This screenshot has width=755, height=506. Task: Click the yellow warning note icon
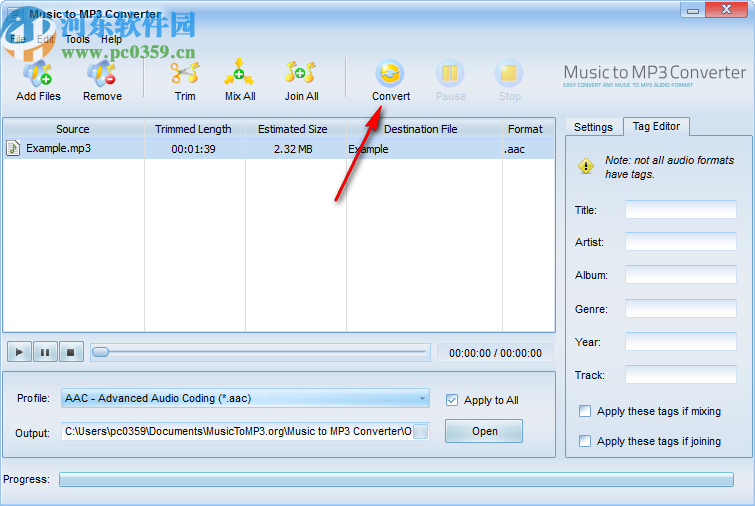[x=586, y=167]
